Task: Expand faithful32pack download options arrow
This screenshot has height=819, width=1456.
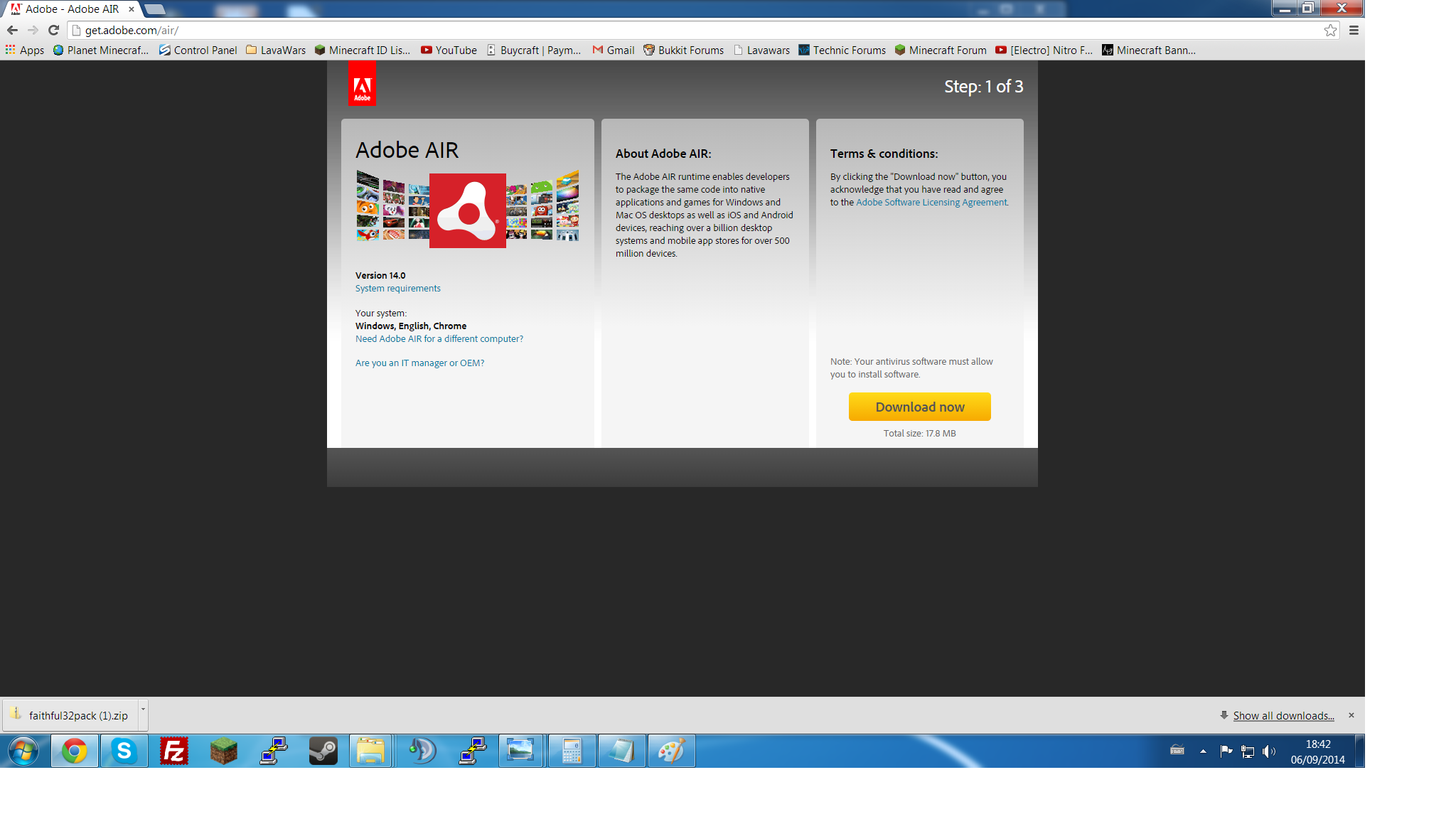Action: [x=143, y=709]
